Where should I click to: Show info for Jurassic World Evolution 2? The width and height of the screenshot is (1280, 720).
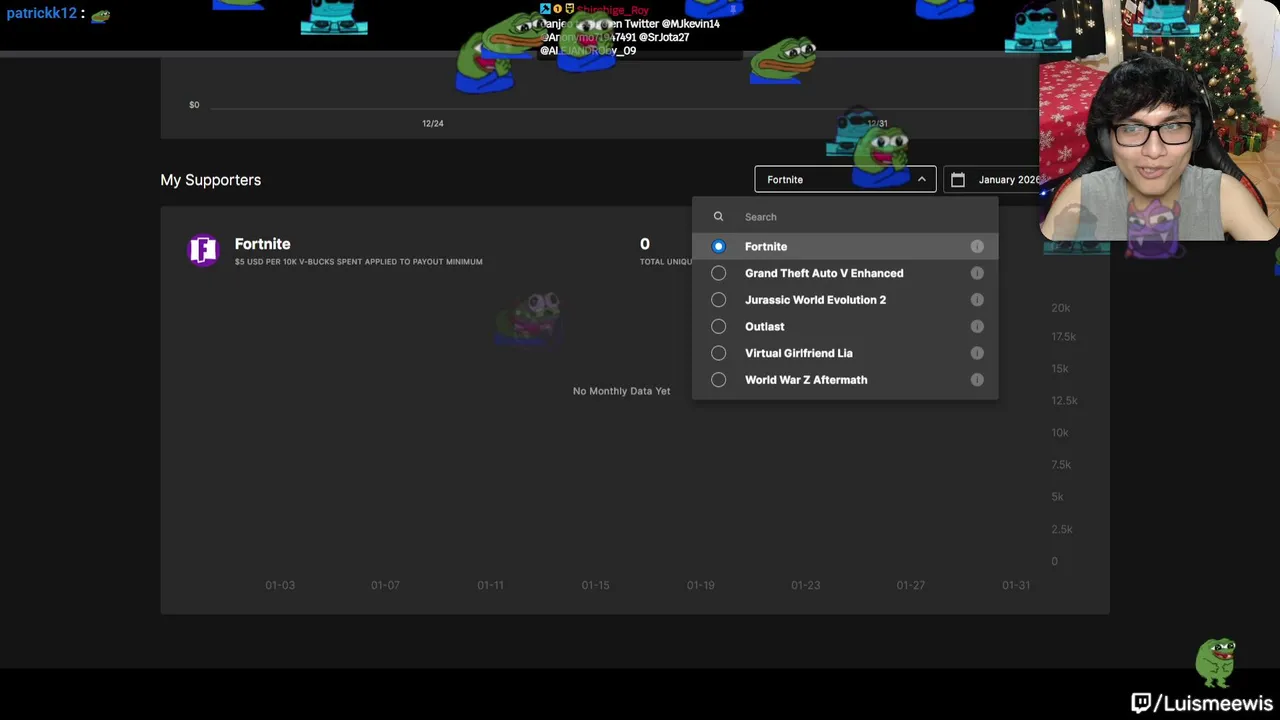977,300
